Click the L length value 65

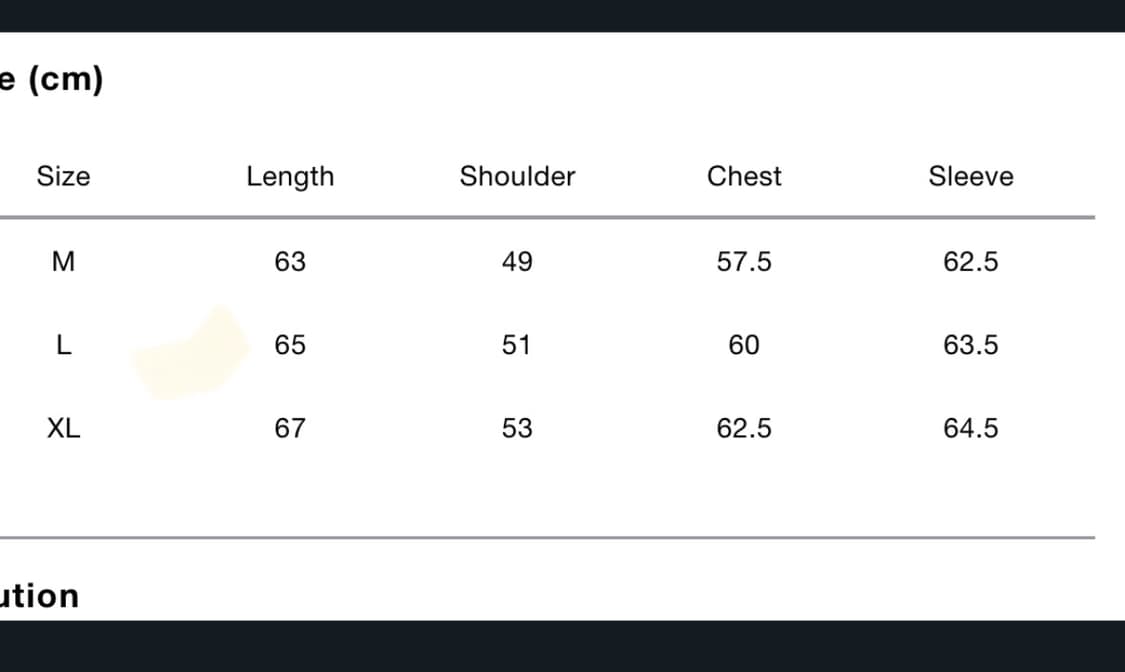pyautogui.click(x=290, y=345)
